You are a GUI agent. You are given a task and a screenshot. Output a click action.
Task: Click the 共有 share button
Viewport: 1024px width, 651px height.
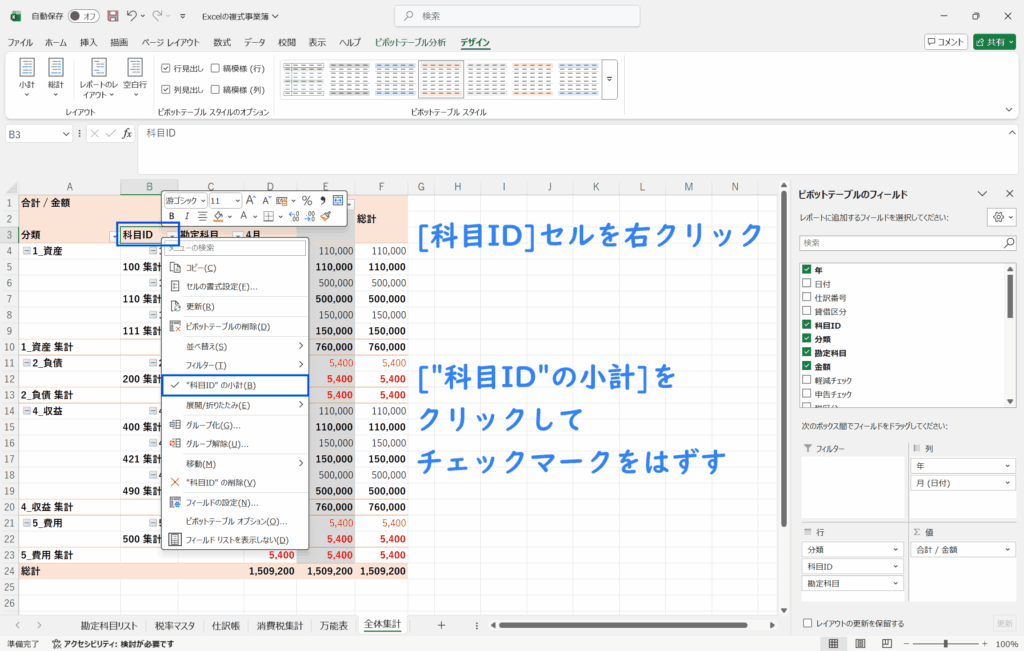click(994, 42)
